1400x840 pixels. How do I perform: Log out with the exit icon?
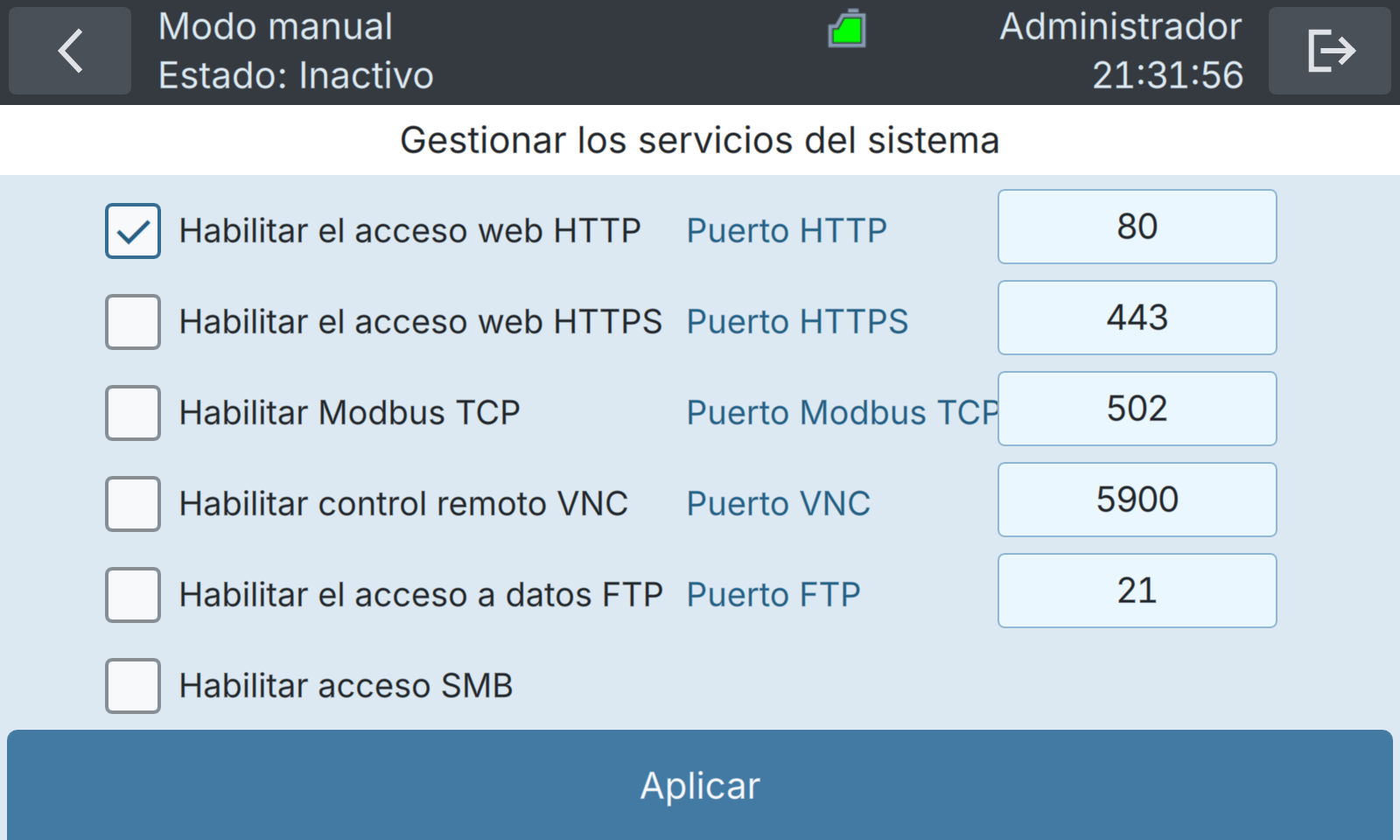tap(1330, 51)
